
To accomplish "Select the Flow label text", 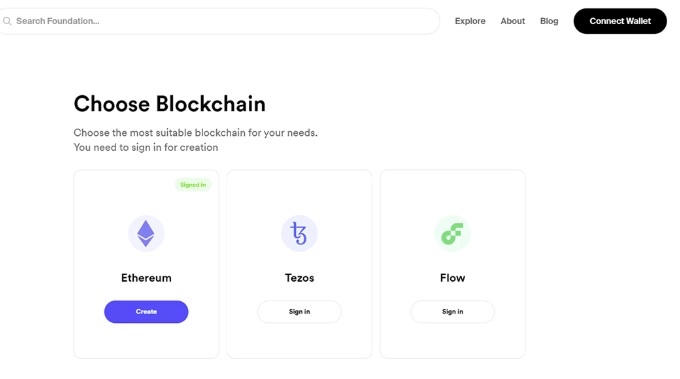I will (x=452, y=278).
